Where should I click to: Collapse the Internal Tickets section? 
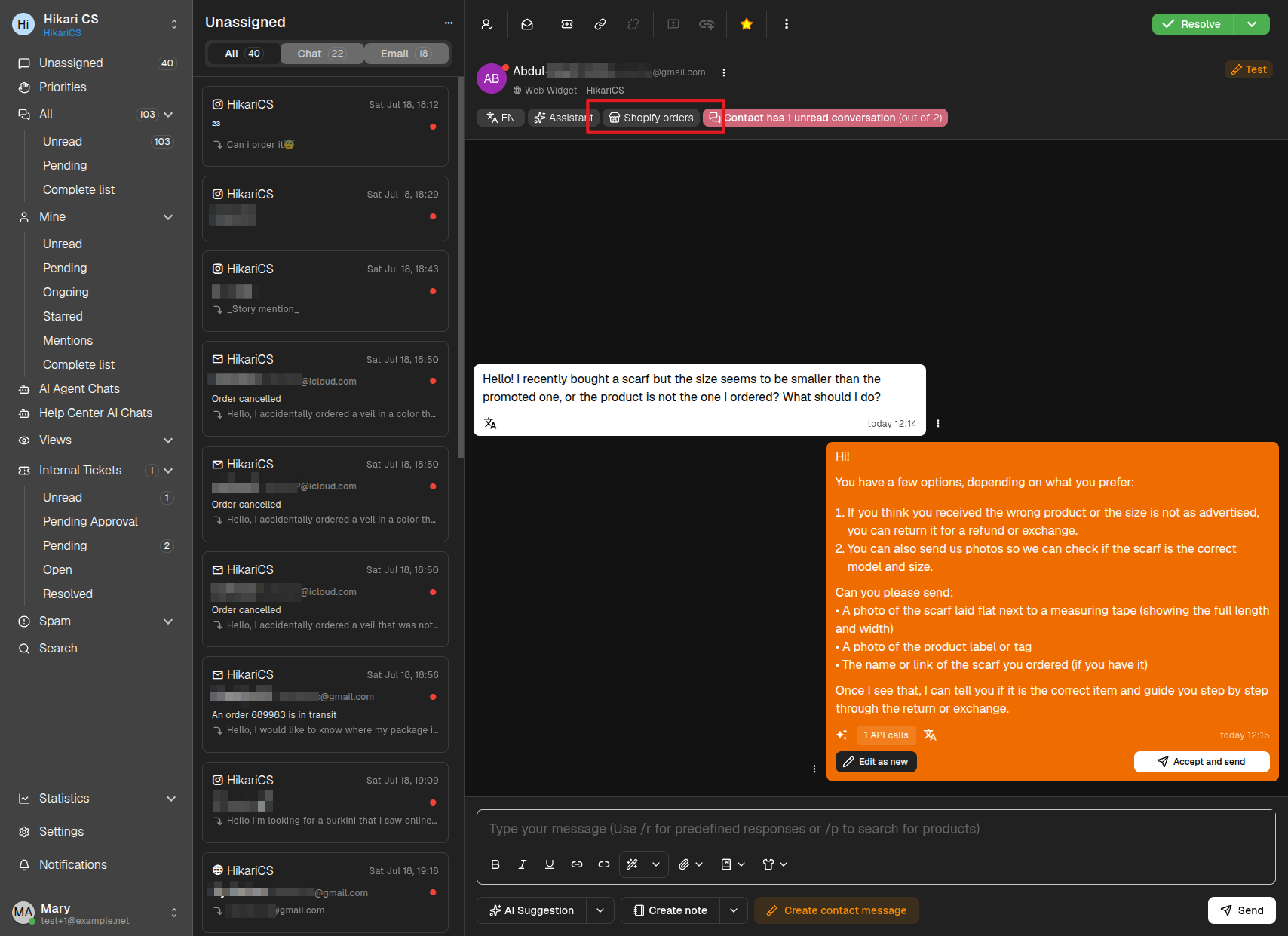[x=168, y=471]
